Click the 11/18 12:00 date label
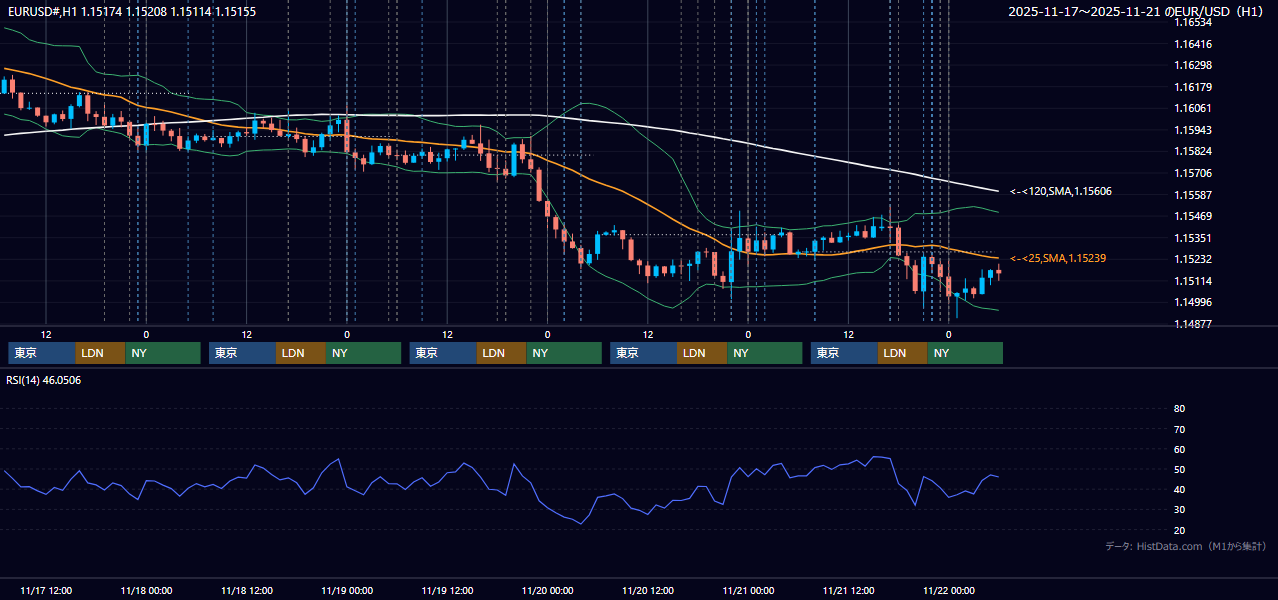The image size is (1278, 600). pos(246,591)
